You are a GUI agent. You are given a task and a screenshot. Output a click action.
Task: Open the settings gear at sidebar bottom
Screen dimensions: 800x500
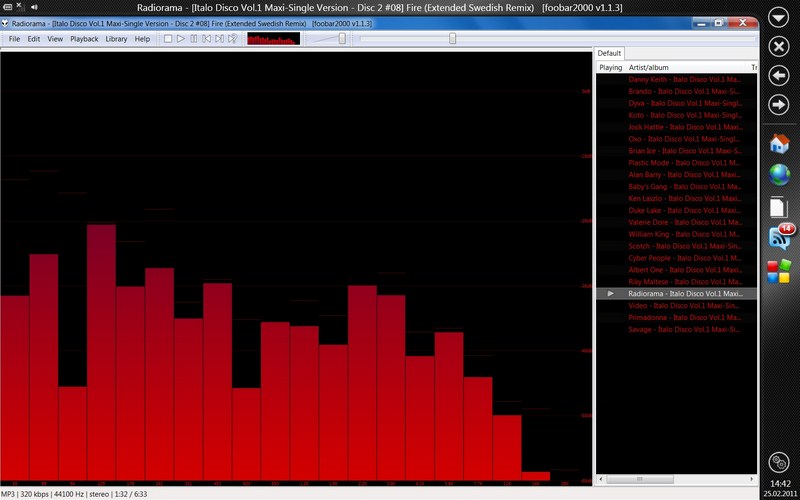tap(779, 462)
